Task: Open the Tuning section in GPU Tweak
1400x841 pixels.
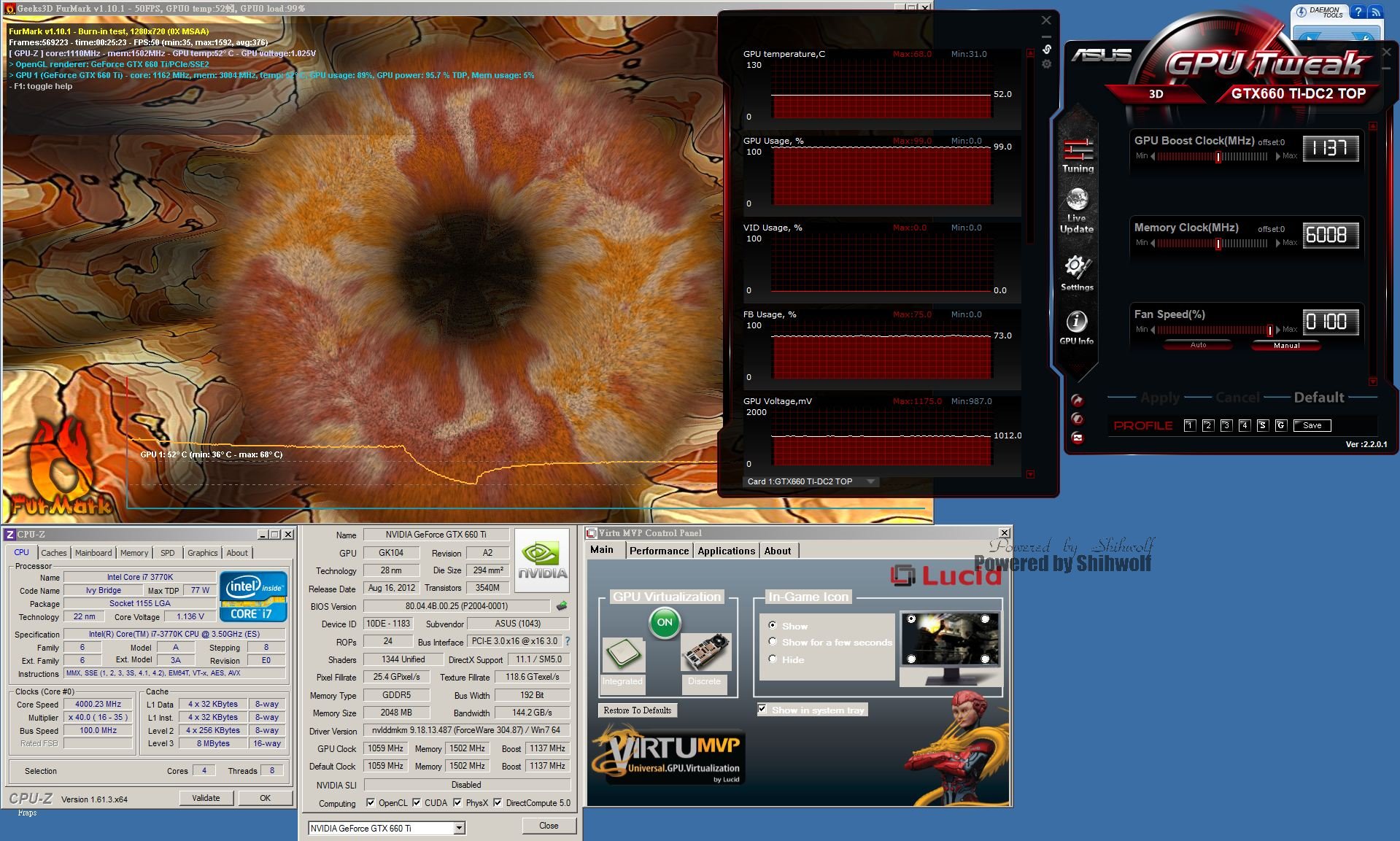Action: pyautogui.click(x=1078, y=155)
